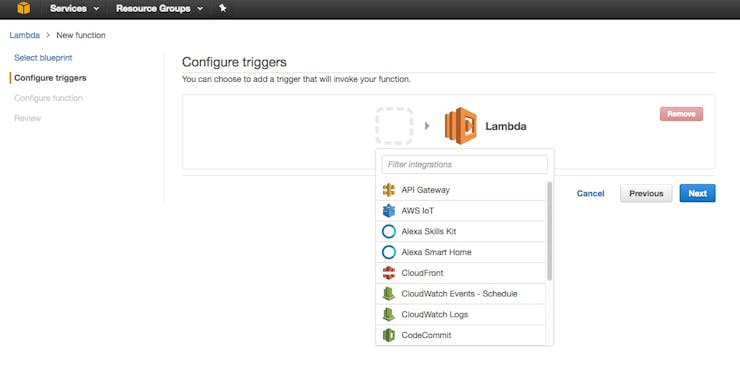This screenshot has width=740, height=369.
Task: Click the orange Lambda logo
Action: [461, 126]
